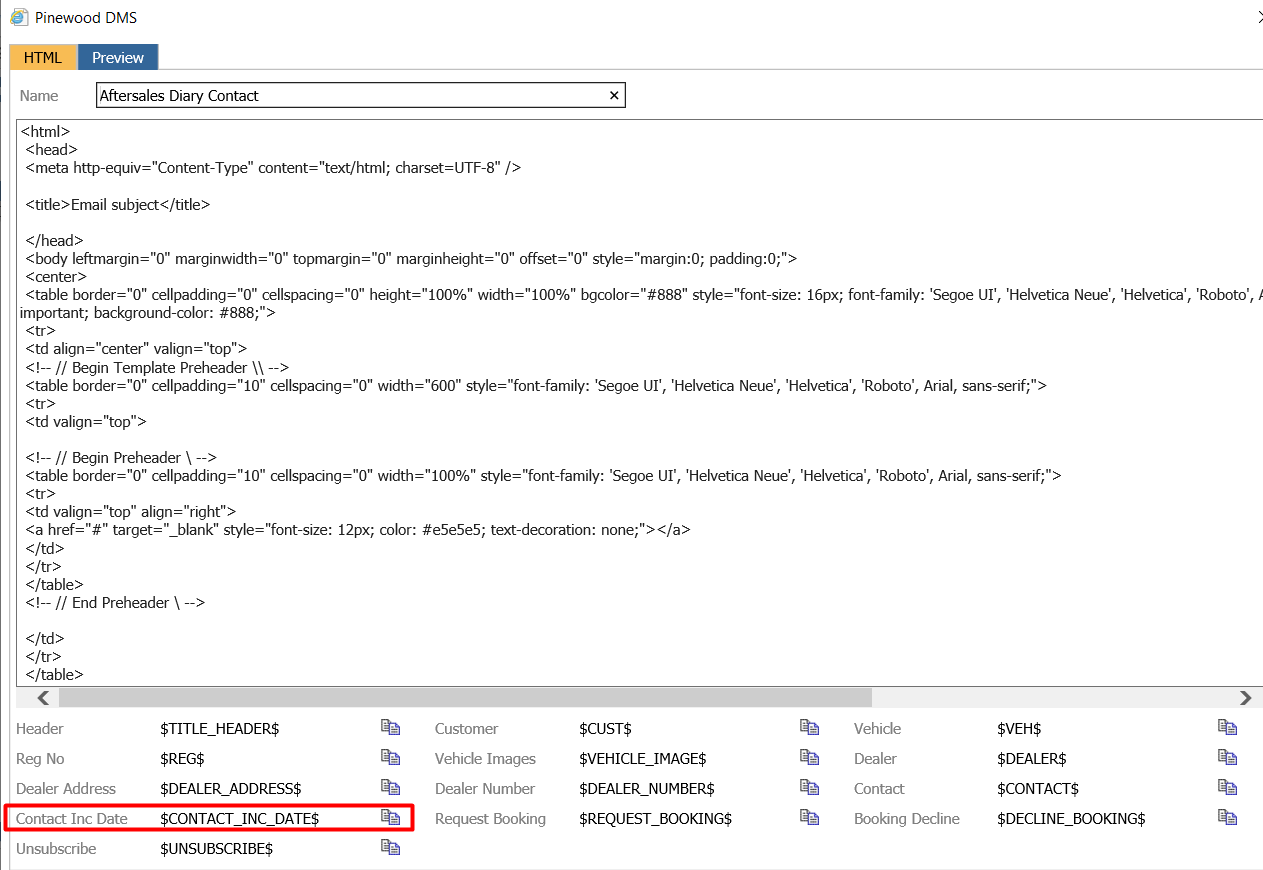The width and height of the screenshot is (1263, 870).
Task: Click the Vehicle Images label
Action: click(485, 759)
